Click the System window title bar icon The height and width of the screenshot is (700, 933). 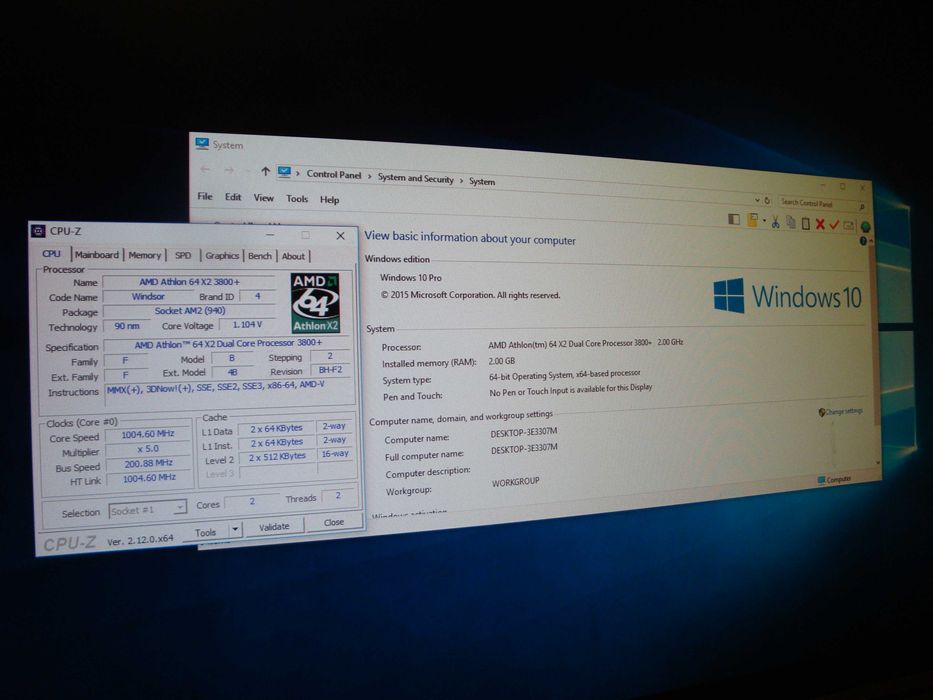pyautogui.click(x=202, y=143)
